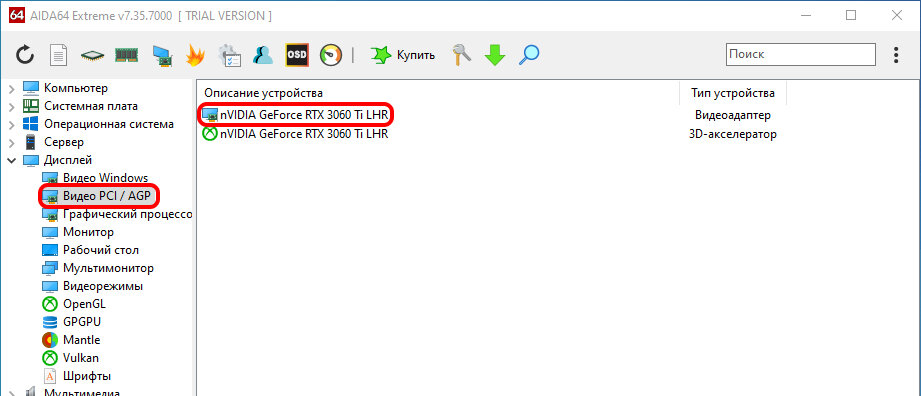Open the OSD panel icon

click(297, 55)
